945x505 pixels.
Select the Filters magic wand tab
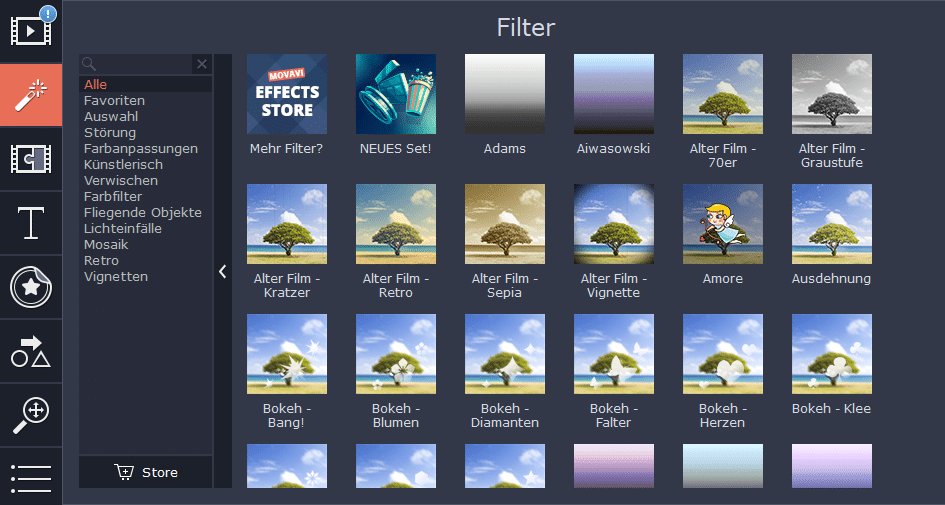(31, 95)
